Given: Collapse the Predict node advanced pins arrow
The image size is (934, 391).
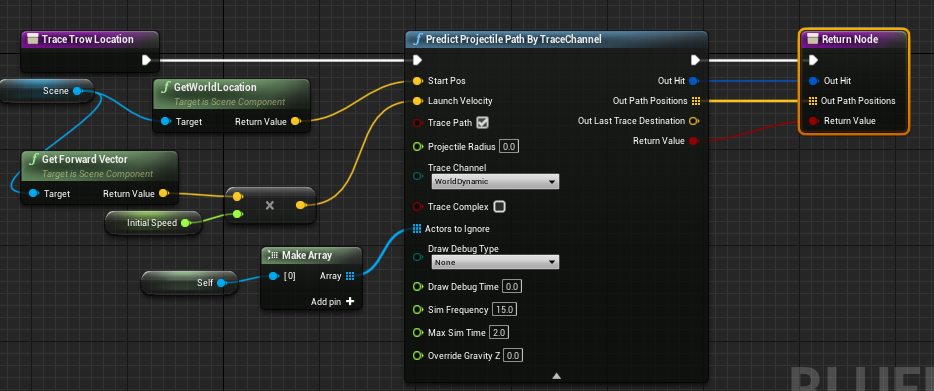Looking at the screenshot, I should click(556, 376).
